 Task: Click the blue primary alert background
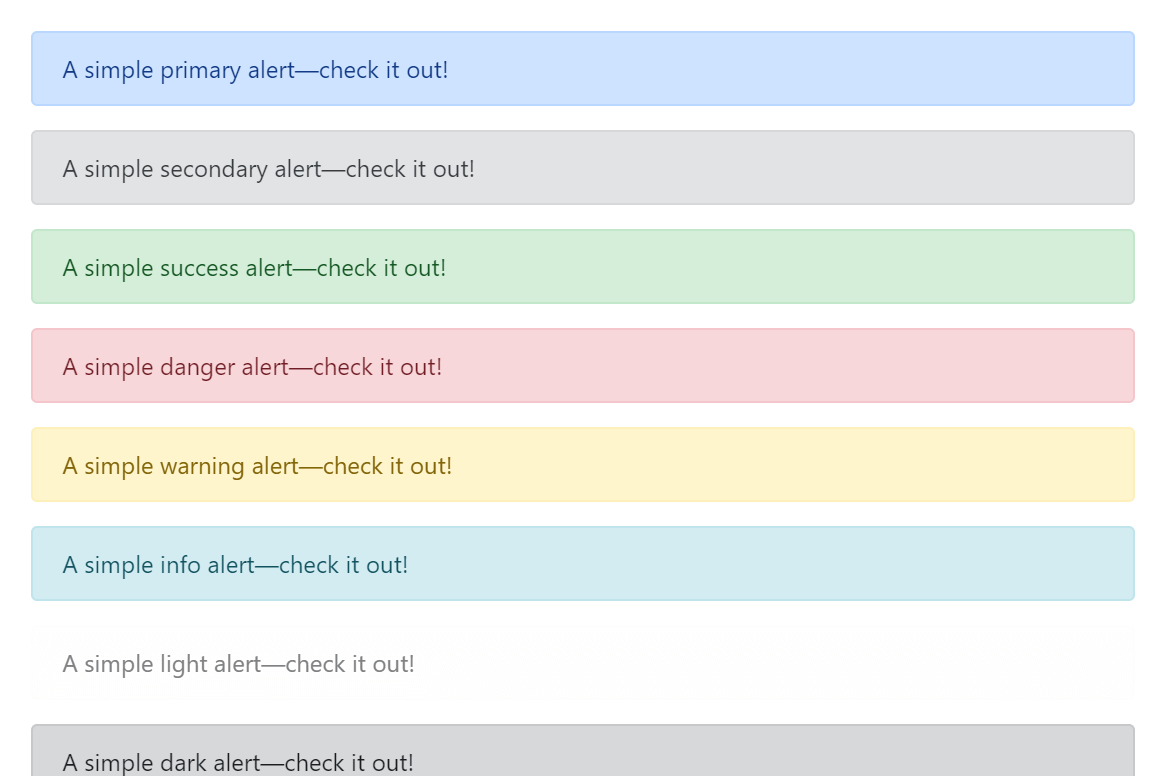coord(800,68)
